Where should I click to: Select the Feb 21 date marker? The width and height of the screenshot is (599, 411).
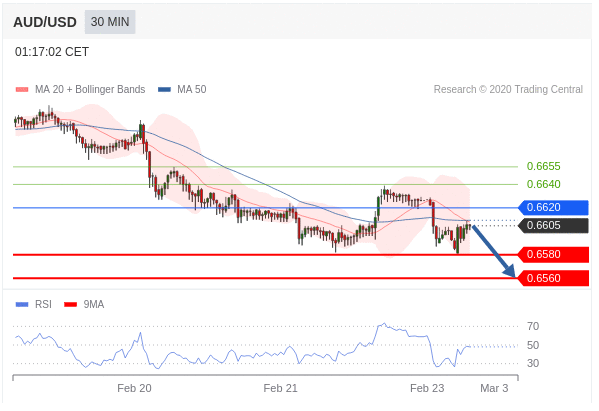(x=280, y=388)
